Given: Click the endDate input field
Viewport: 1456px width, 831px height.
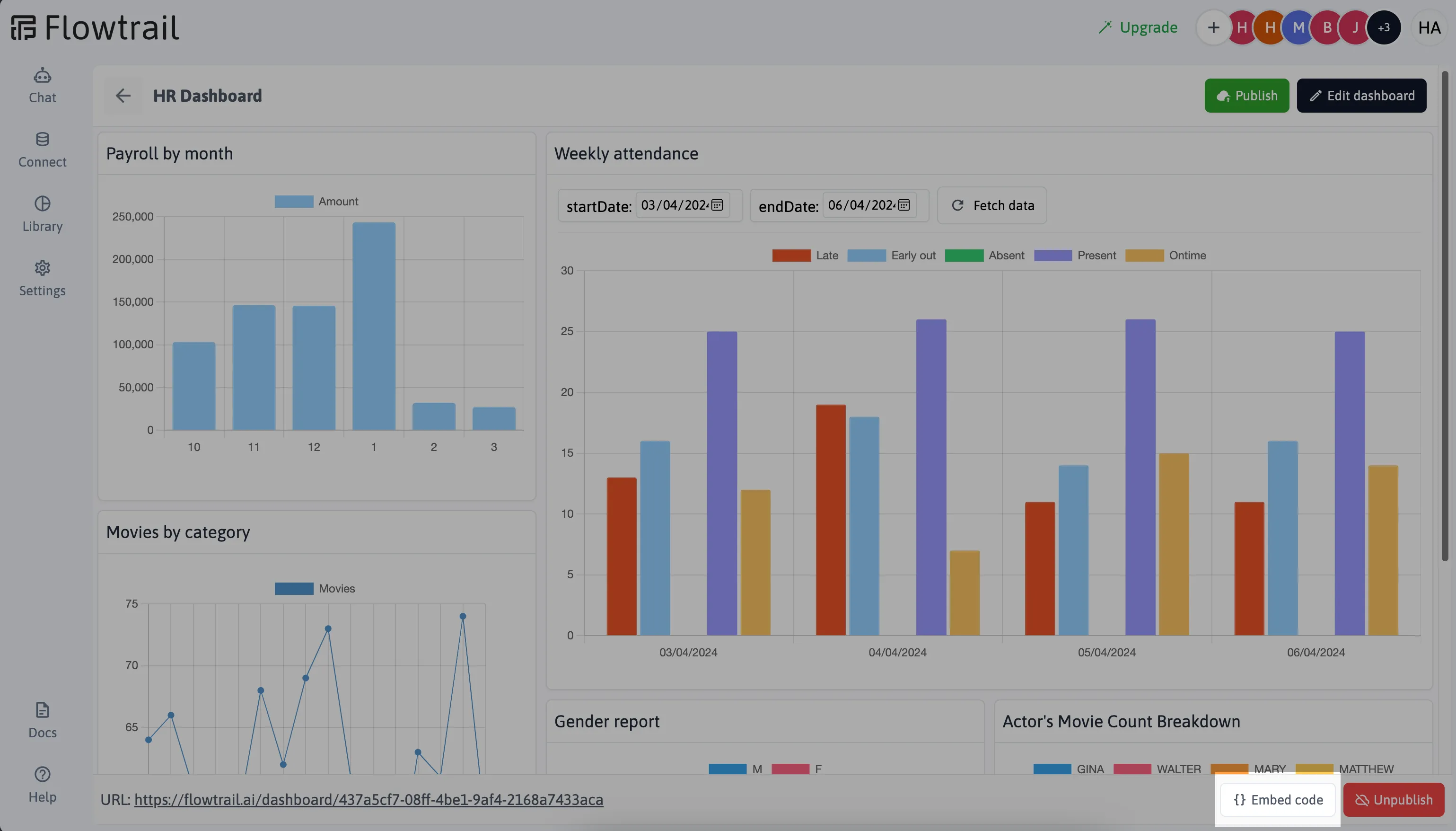Looking at the screenshot, I should (869, 205).
